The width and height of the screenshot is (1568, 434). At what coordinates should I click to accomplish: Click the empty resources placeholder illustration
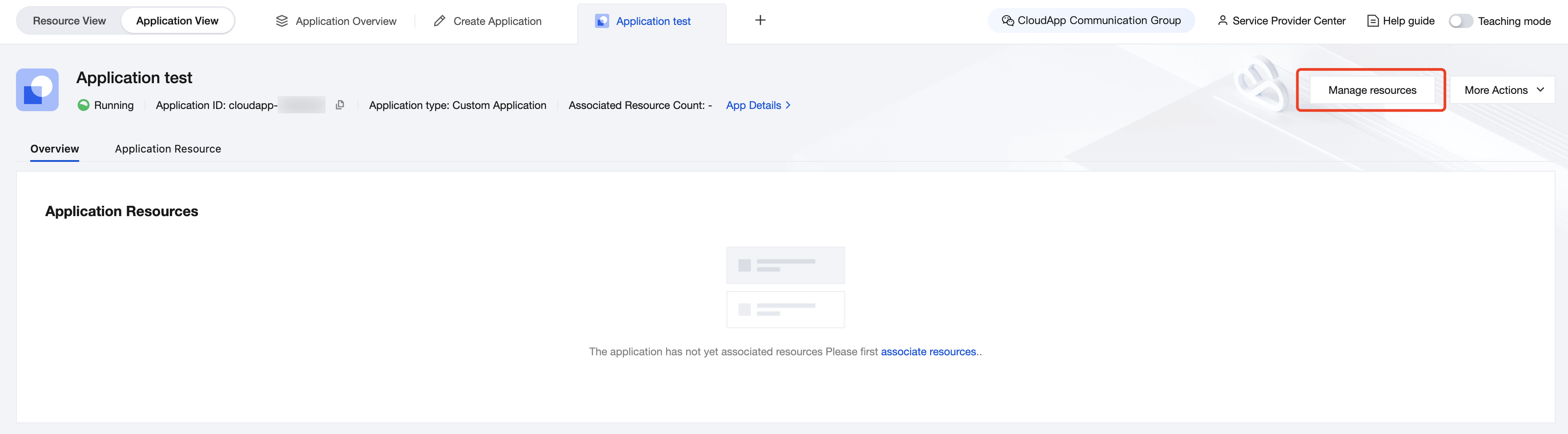pos(785,287)
